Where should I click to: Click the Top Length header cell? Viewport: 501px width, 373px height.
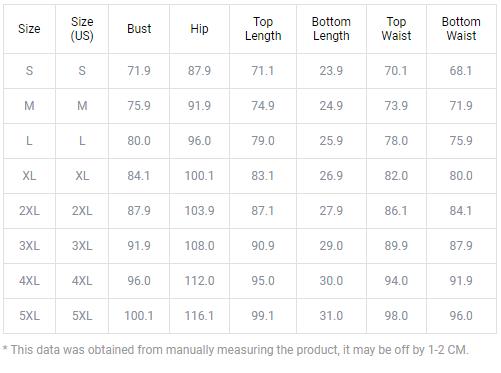click(263, 29)
